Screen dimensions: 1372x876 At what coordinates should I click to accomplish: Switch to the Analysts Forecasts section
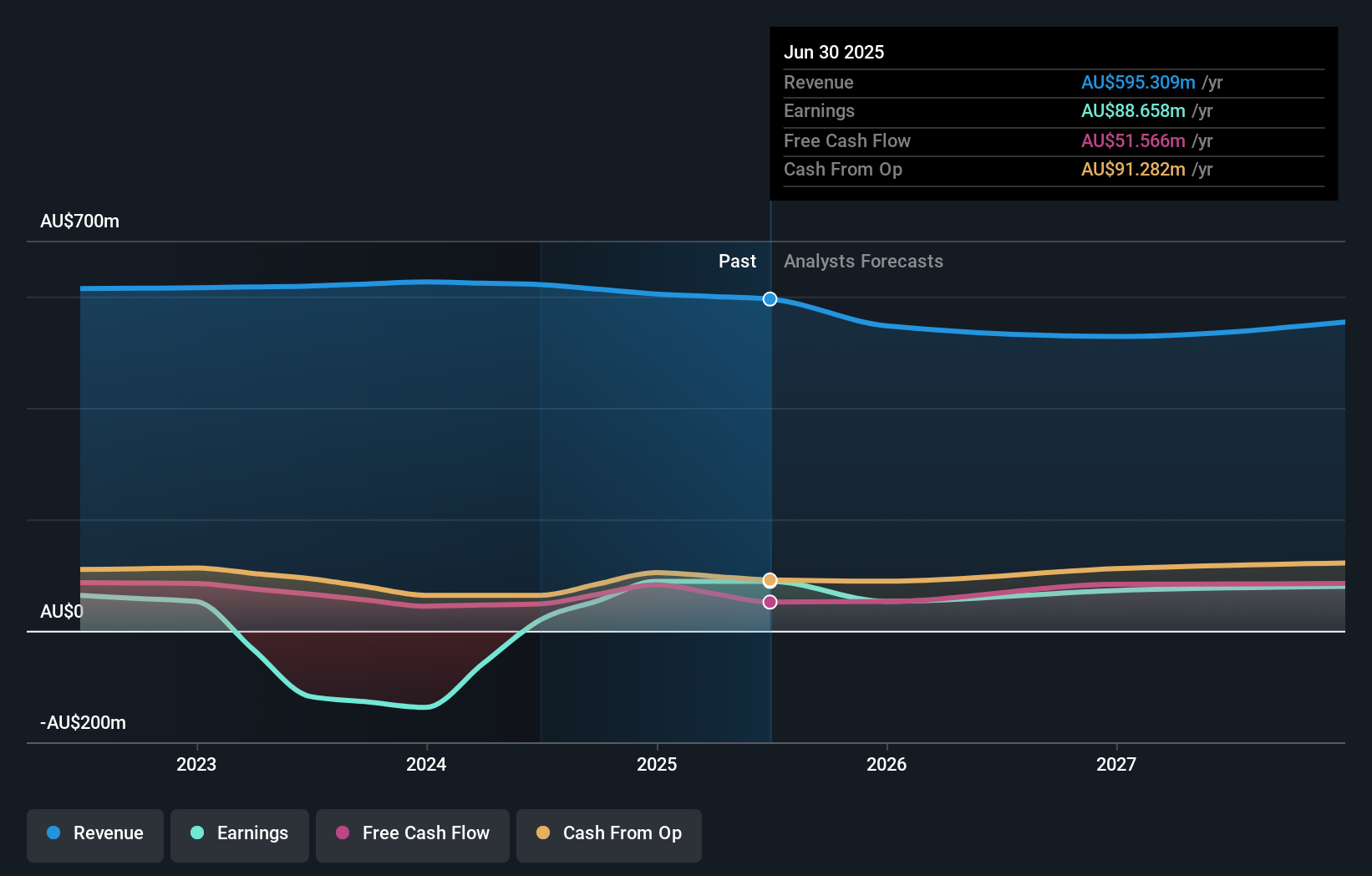pyautogui.click(x=863, y=261)
